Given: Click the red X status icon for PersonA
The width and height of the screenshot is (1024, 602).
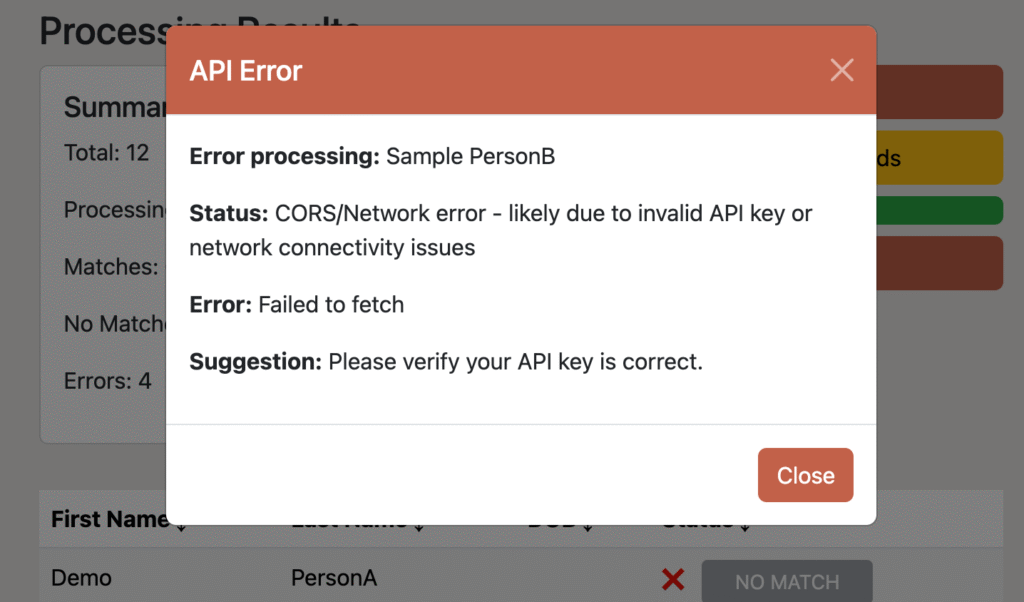Looking at the screenshot, I should coord(672,579).
